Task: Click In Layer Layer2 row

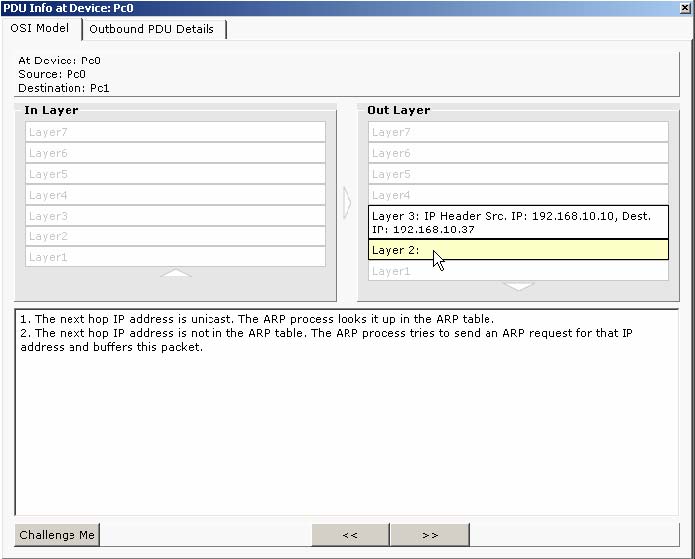Action: pyautogui.click(x=175, y=236)
